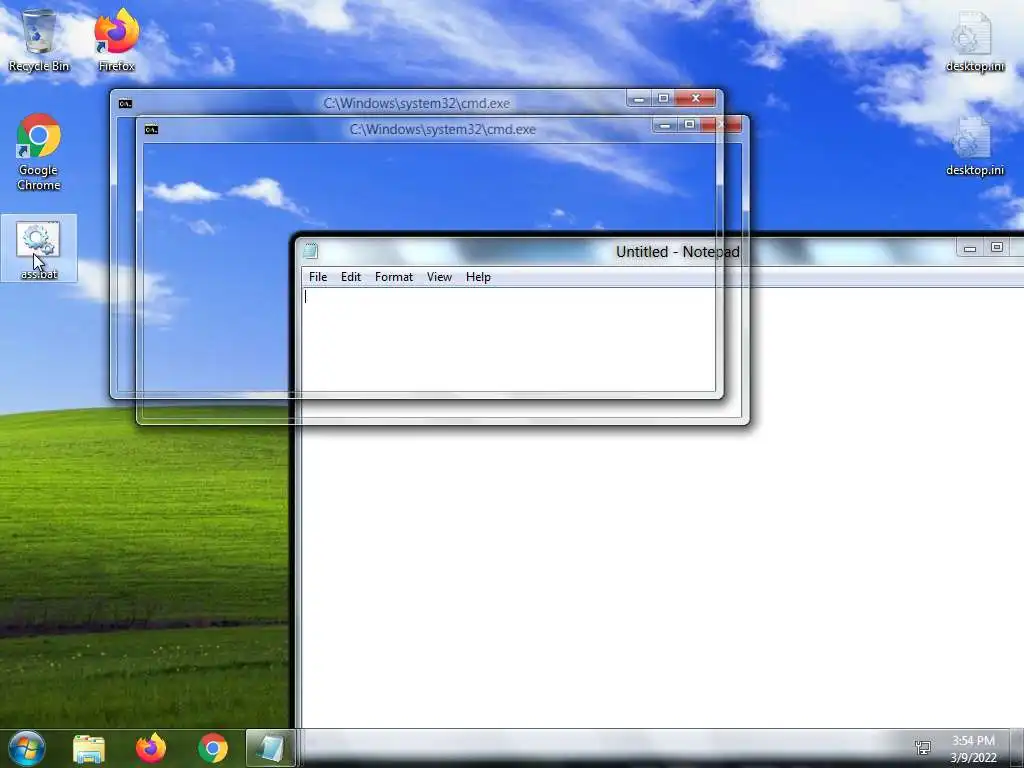Click the Untitled - Notepad title text
The image size is (1024, 768).
click(677, 252)
